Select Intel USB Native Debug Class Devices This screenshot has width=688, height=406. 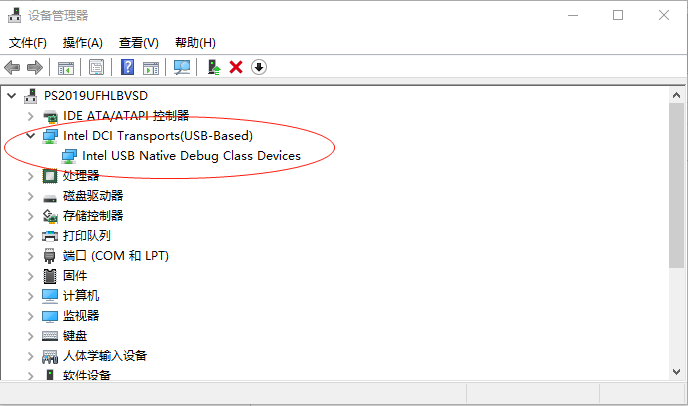pos(191,156)
